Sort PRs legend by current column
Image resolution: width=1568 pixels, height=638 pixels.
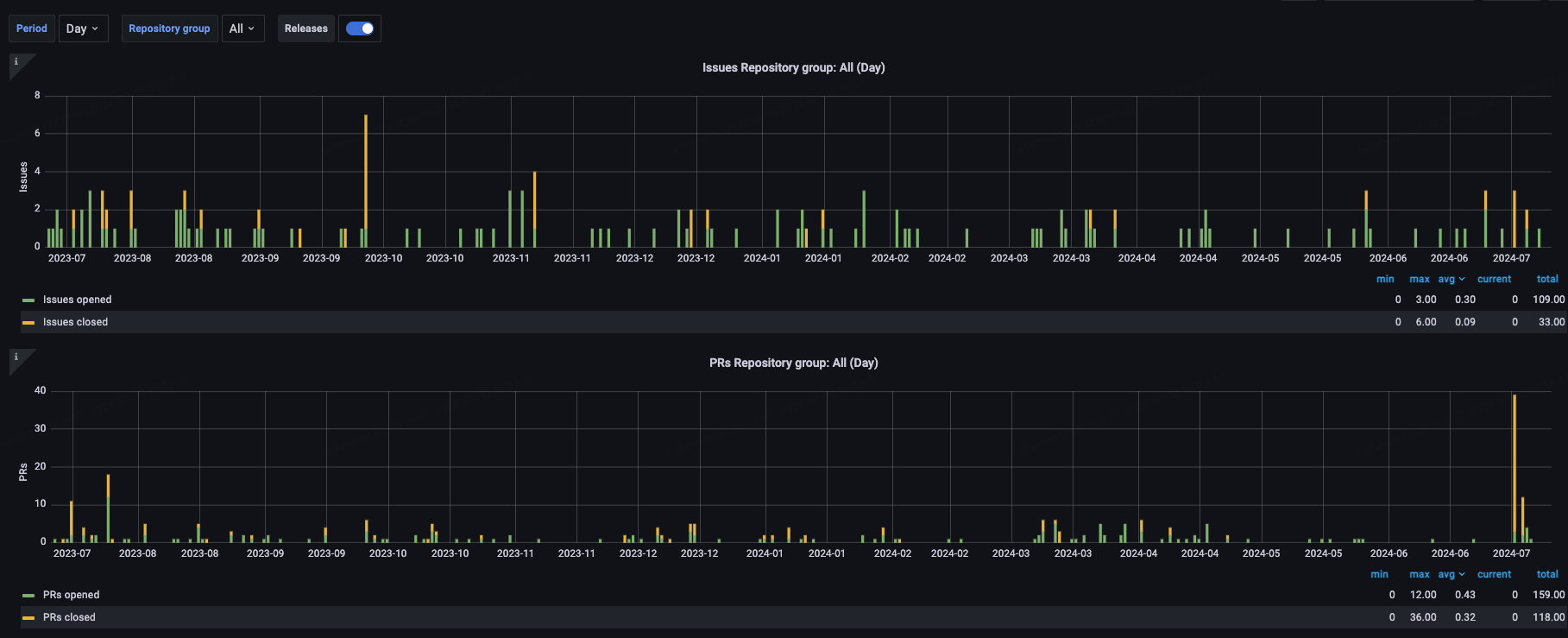point(1494,574)
